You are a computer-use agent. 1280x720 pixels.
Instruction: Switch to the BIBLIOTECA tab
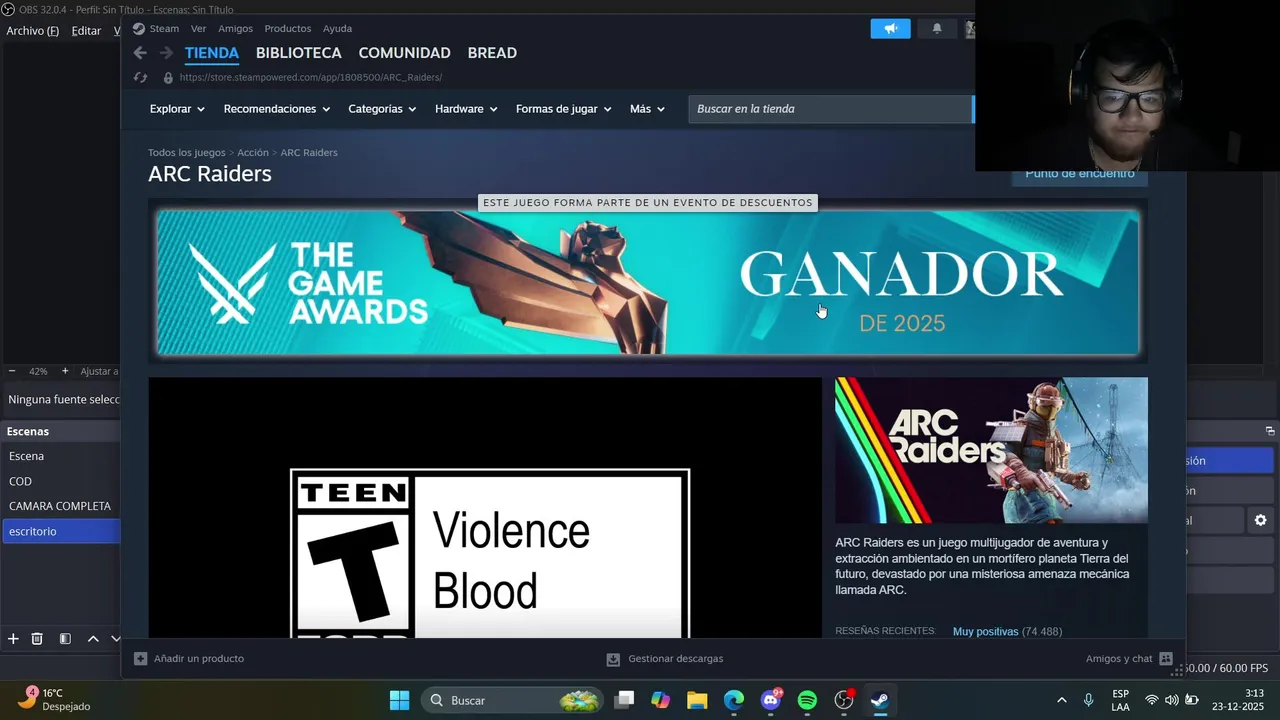point(298,53)
